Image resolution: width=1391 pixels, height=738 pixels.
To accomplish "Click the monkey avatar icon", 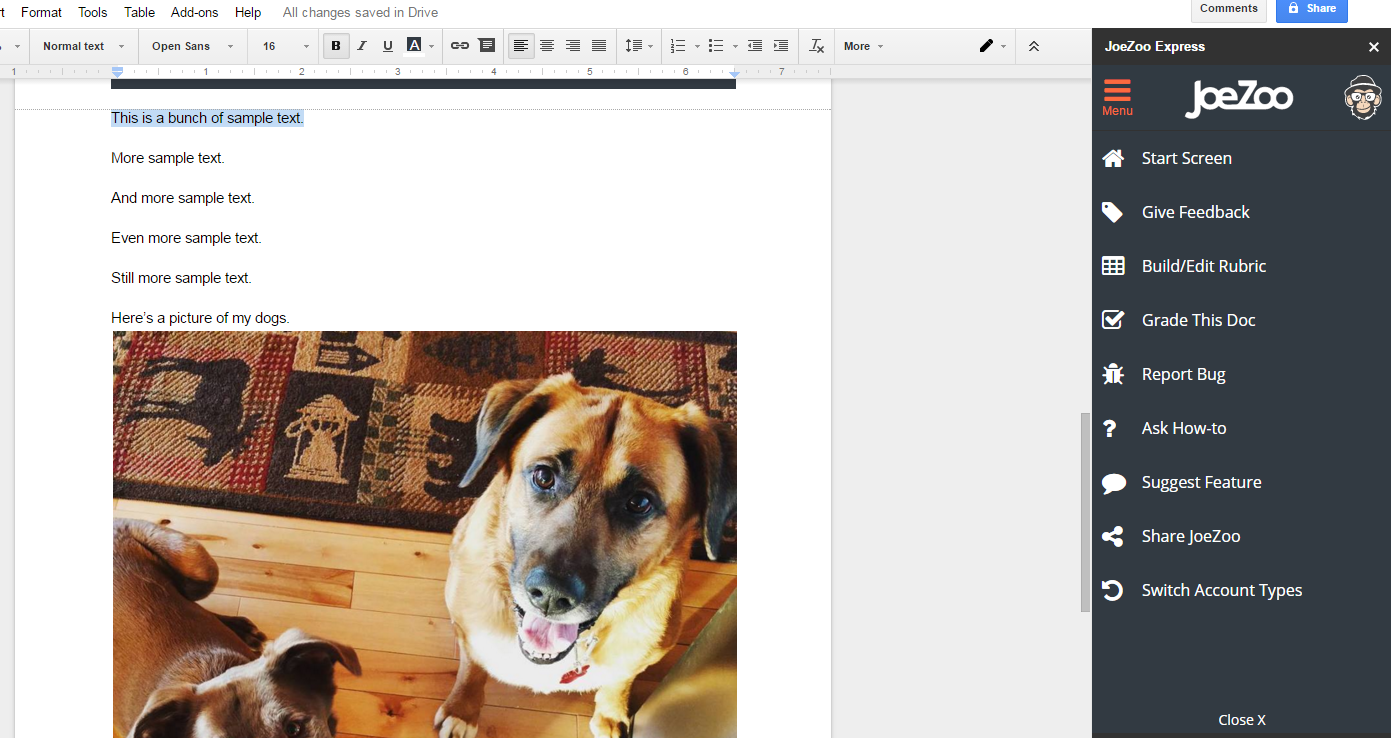I will 1362,97.
